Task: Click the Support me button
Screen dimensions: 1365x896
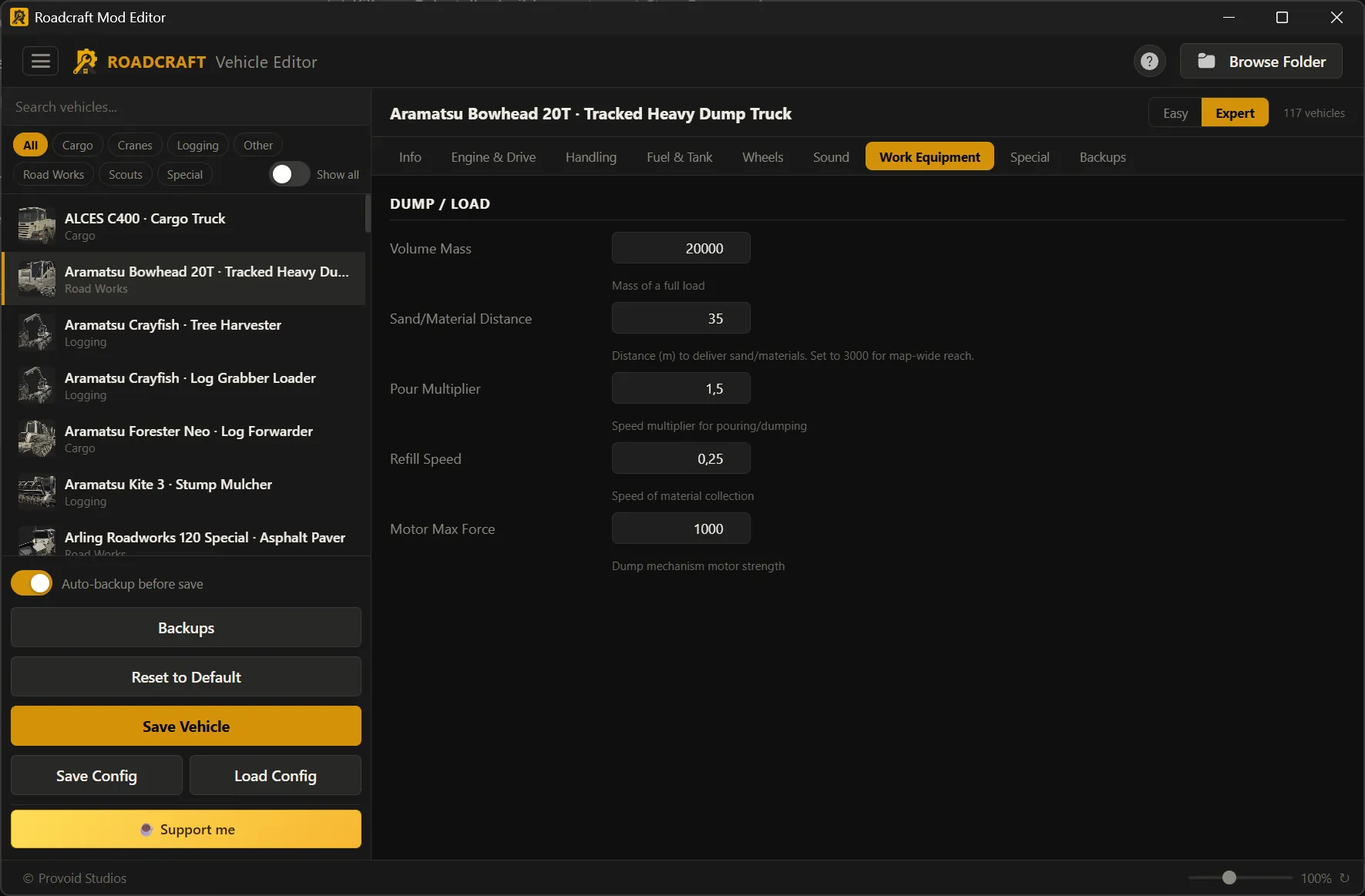Action: tap(186, 829)
